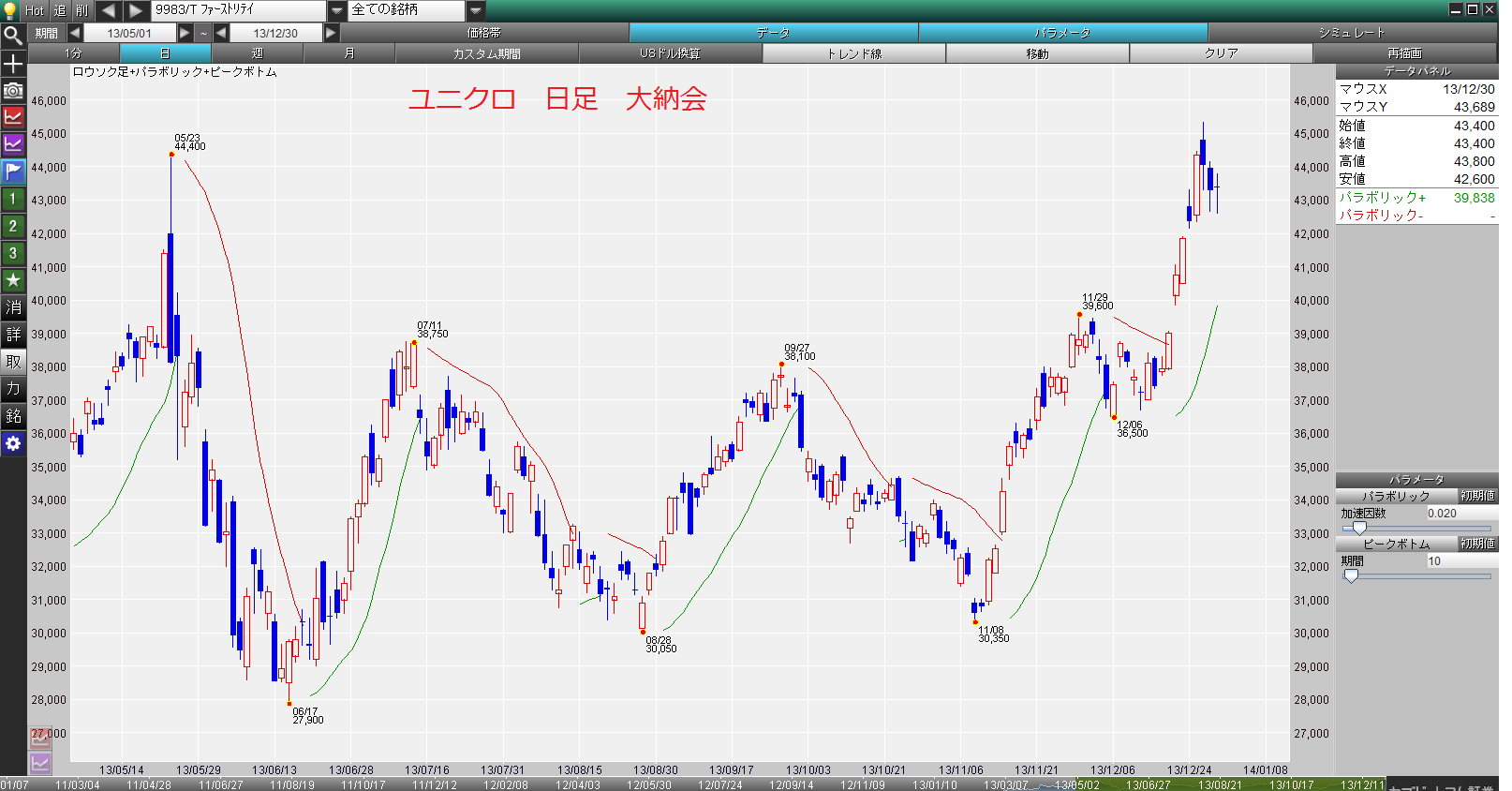Click the magnifier search icon

tap(13, 36)
